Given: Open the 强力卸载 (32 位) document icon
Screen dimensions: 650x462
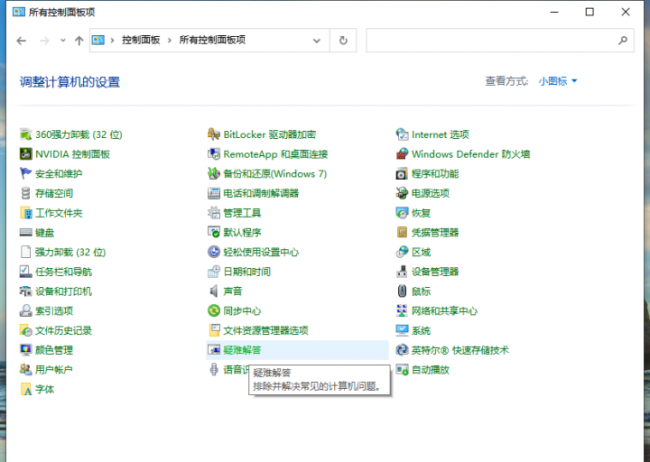Looking at the screenshot, I should point(26,252).
